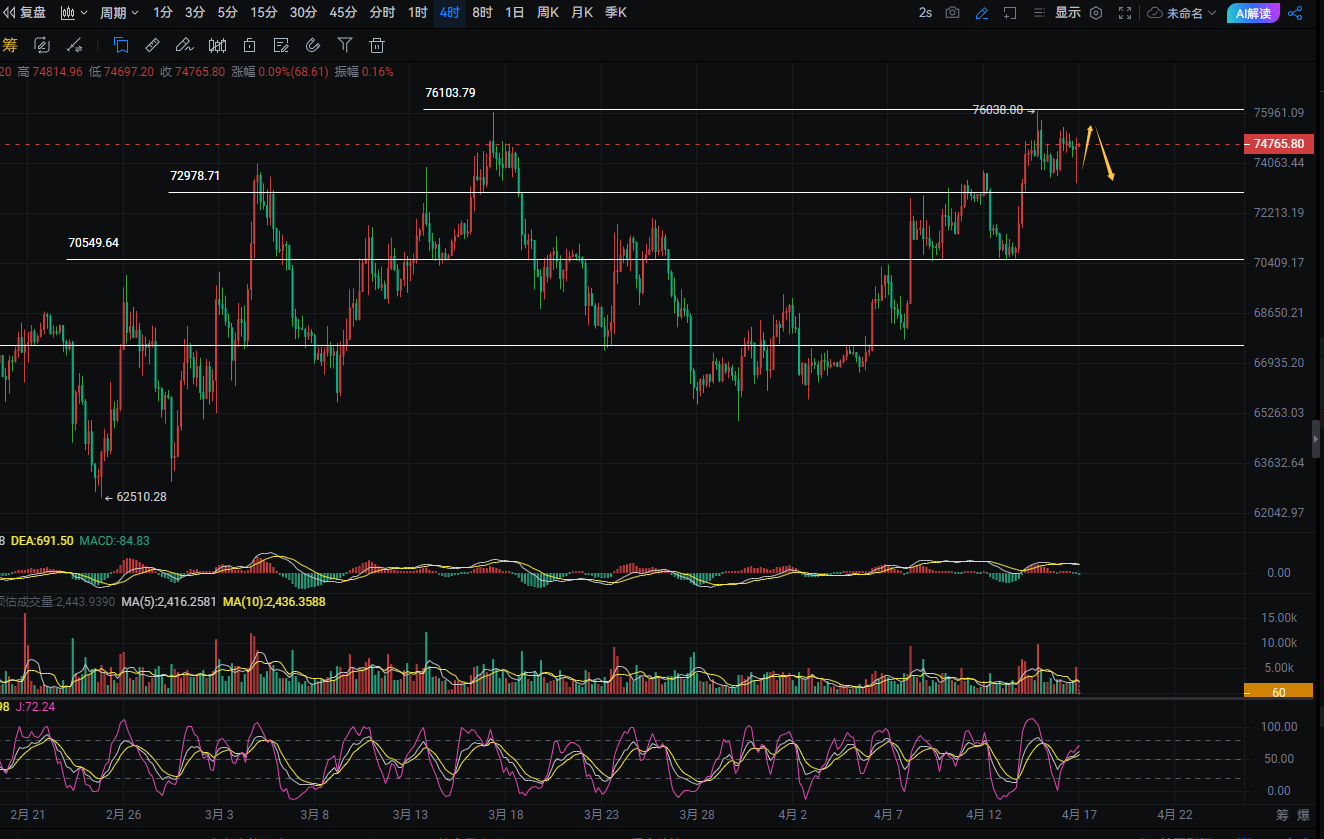This screenshot has height=839, width=1324.
Task: Click the camera screenshot icon
Action: pyautogui.click(x=952, y=13)
